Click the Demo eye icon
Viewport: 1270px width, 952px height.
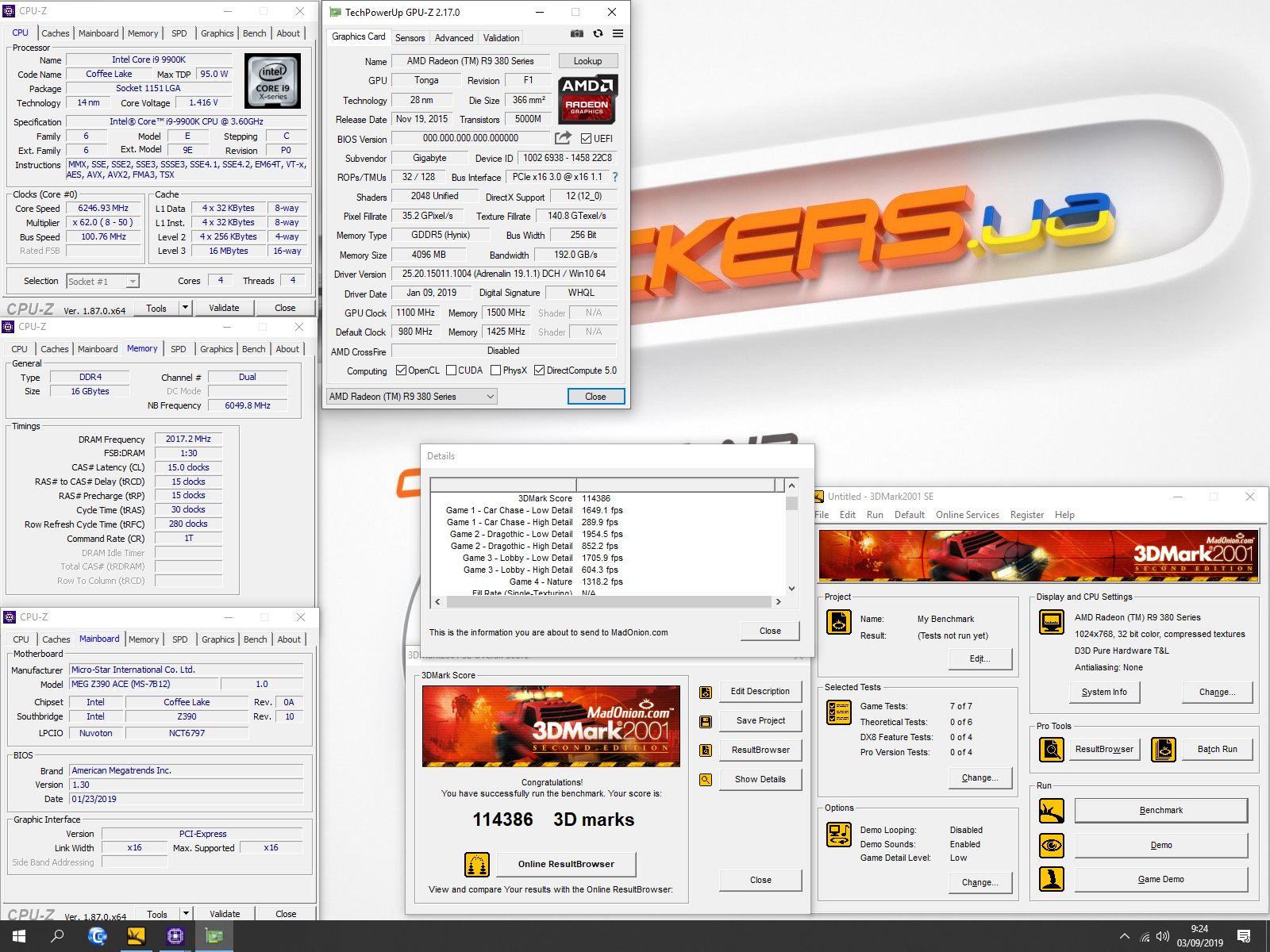point(1052,845)
